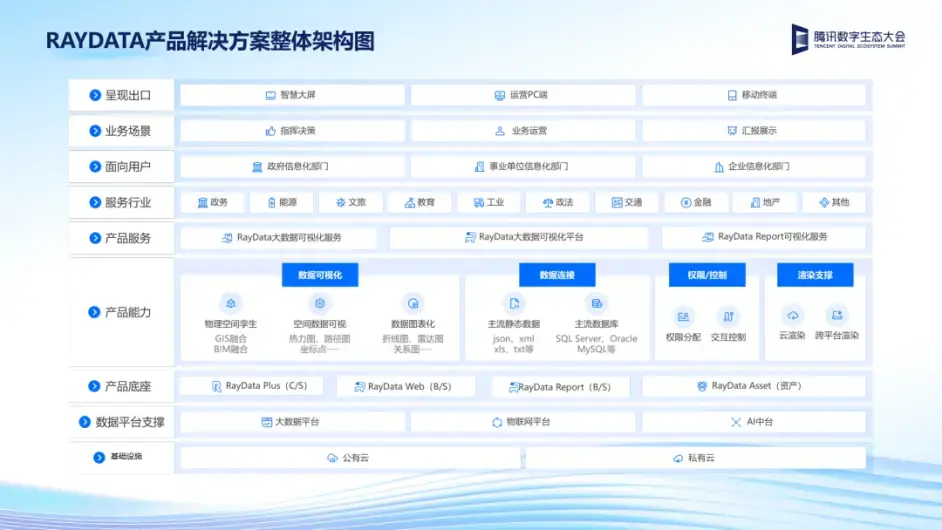Viewport: 942px width, 530px height.
Task: Click the slide title RAYDATA产品解决方案整体架构图
Action: click(x=210, y=41)
